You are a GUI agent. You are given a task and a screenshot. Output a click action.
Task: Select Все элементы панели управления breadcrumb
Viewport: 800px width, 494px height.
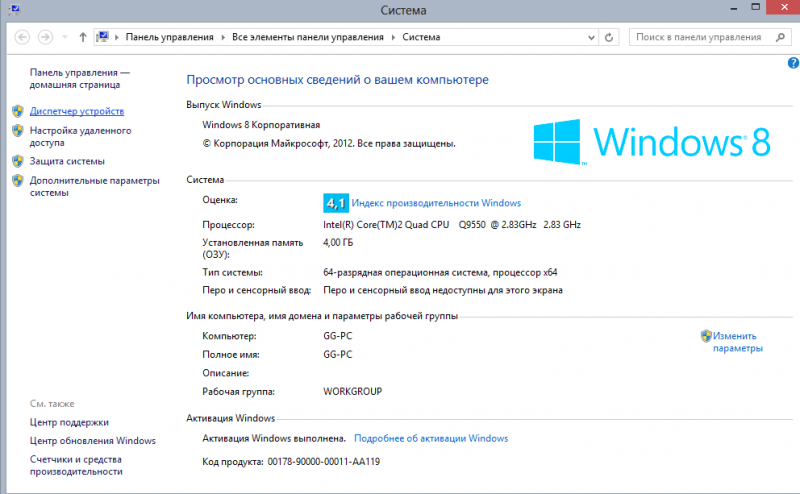pyautogui.click(x=308, y=37)
